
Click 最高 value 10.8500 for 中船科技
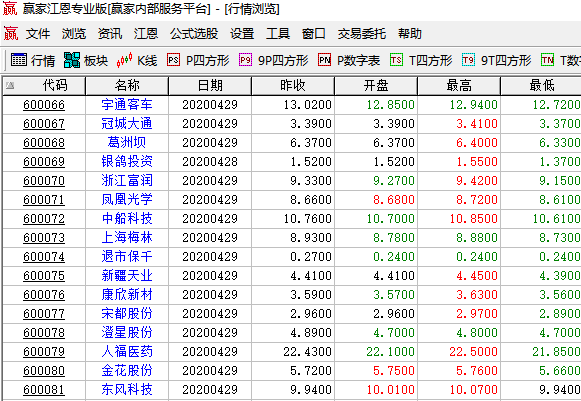(x=474, y=219)
